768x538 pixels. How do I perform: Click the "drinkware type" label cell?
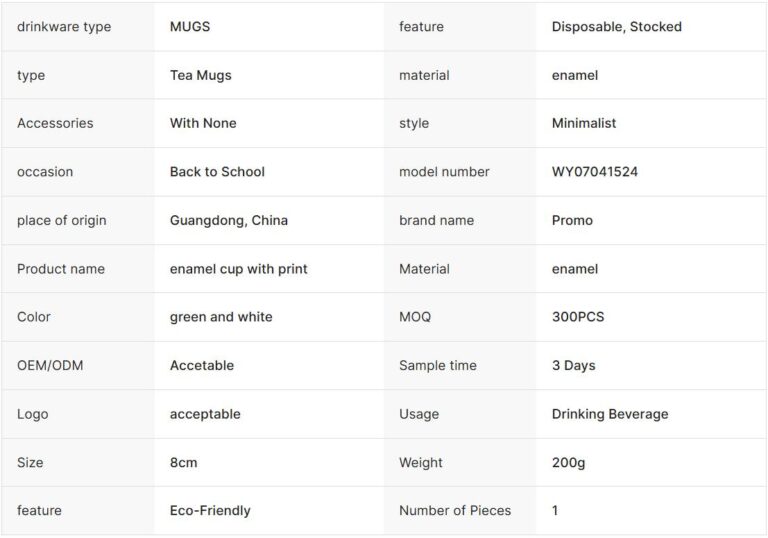64,27
